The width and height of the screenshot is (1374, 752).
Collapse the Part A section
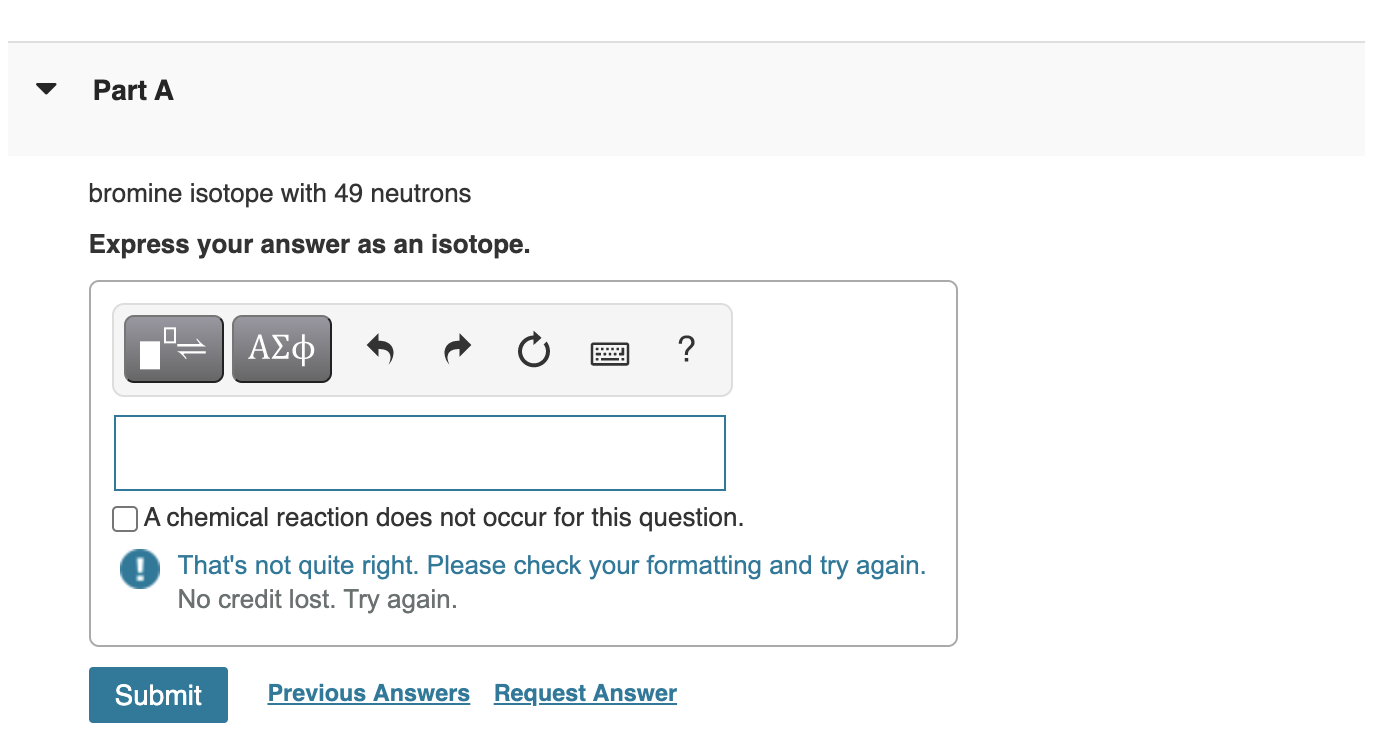pos(46,88)
